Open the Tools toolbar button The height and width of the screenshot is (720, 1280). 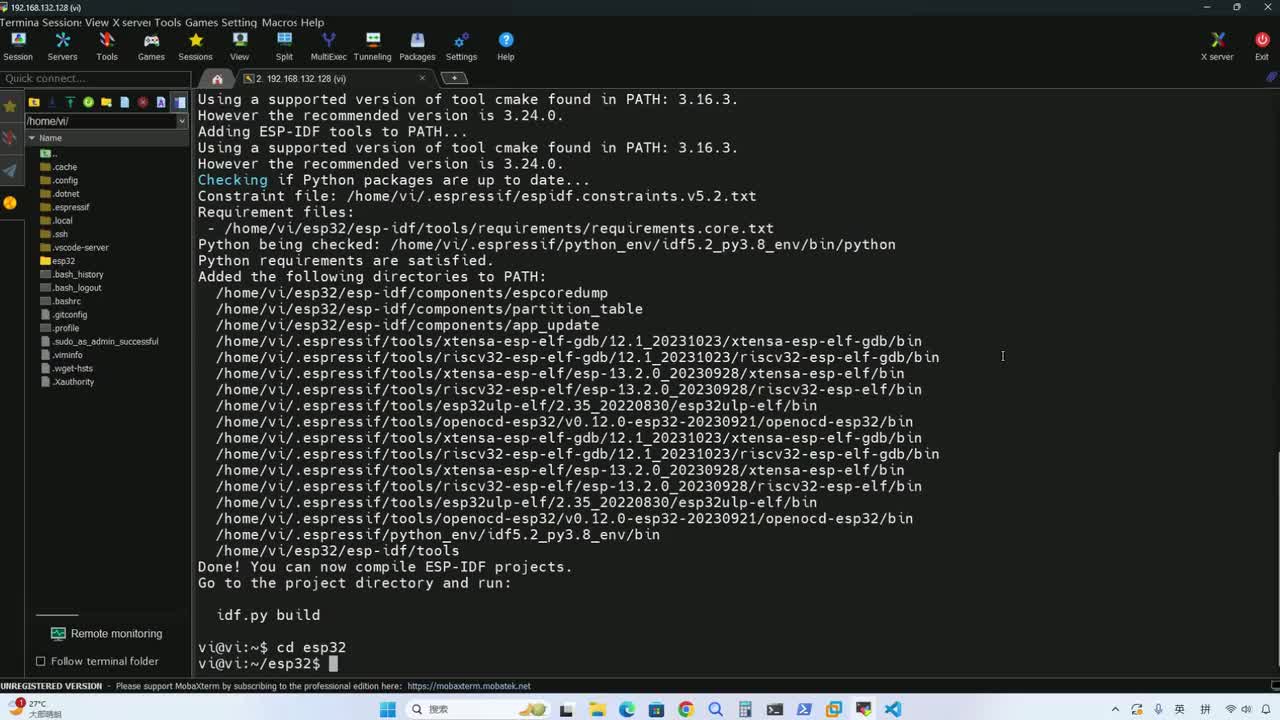[x=107, y=46]
